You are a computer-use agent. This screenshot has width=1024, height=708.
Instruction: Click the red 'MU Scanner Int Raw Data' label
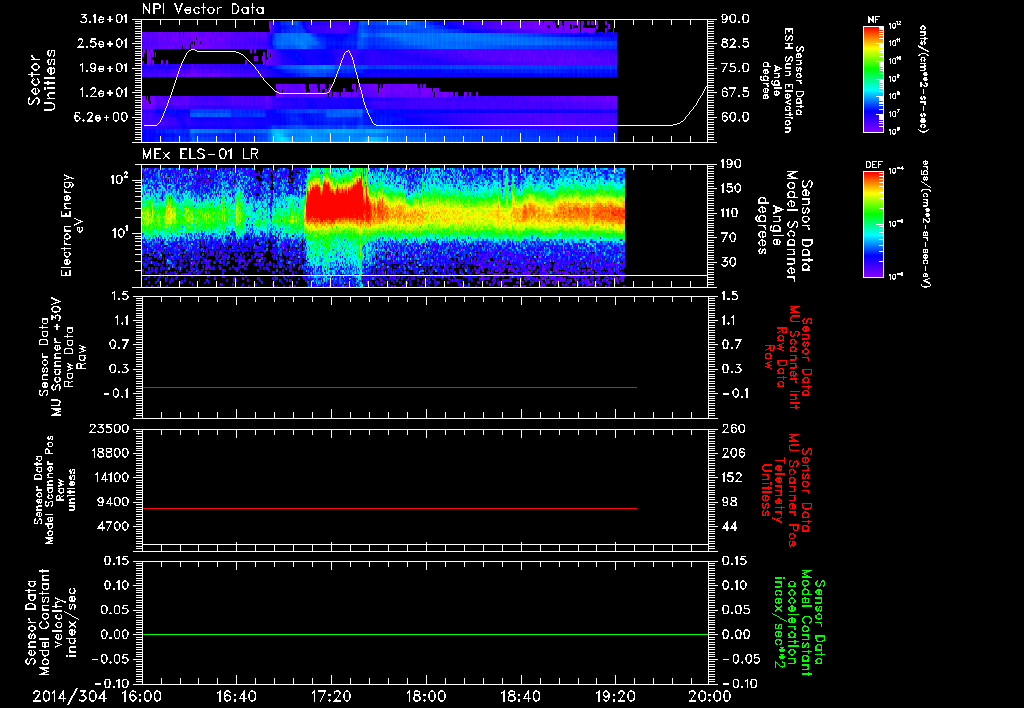tap(788, 357)
